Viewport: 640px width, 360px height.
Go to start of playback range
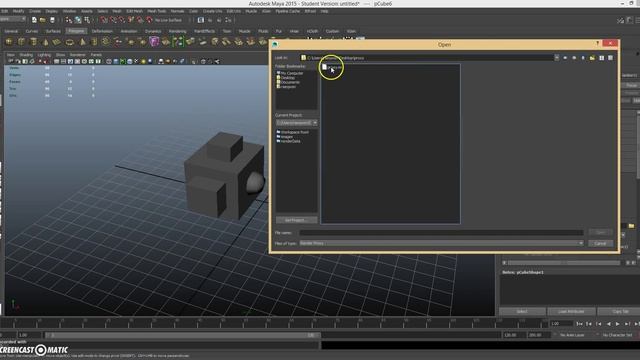pyautogui.click(x=579, y=324)
